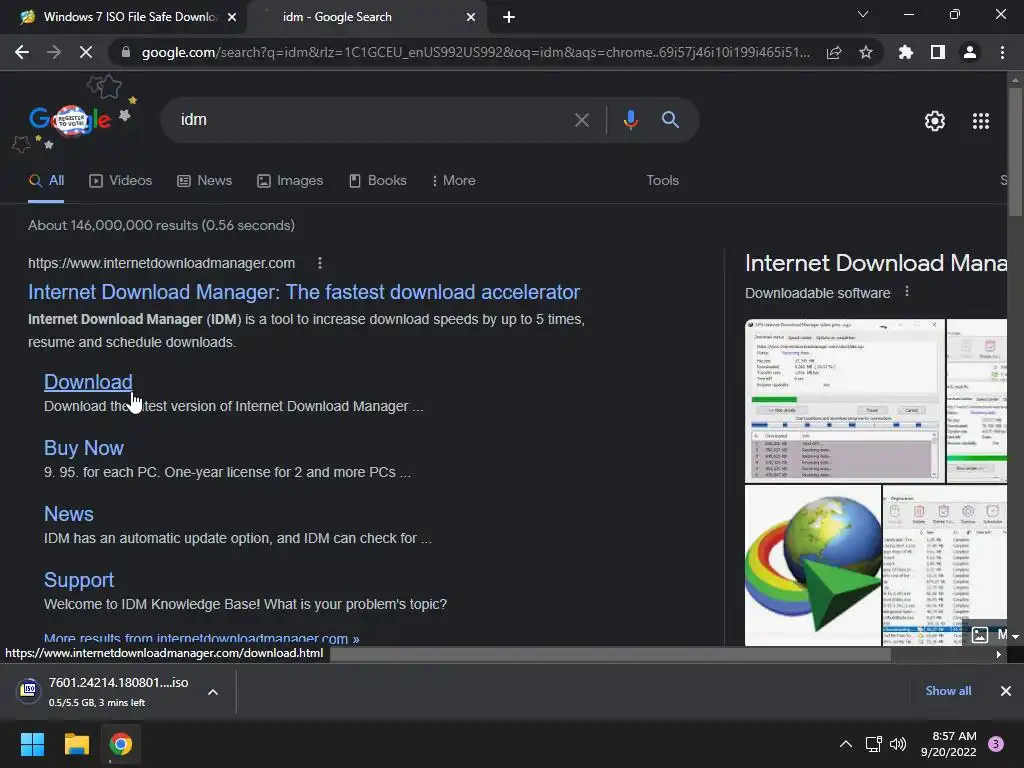Expand options for the ISO download item

point(213,692)
